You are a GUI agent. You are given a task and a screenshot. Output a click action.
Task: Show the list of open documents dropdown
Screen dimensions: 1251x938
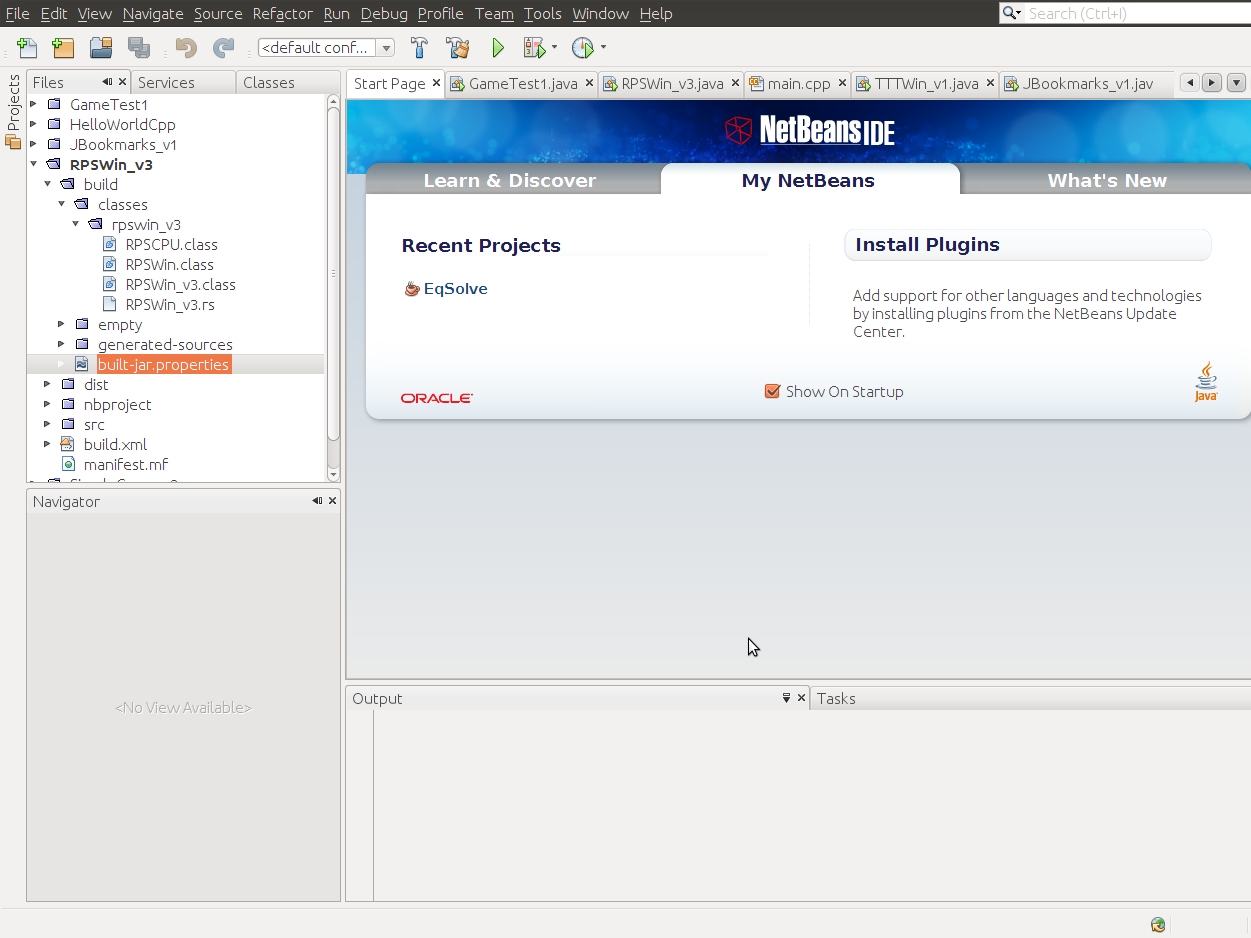(x=1236, y=83)
